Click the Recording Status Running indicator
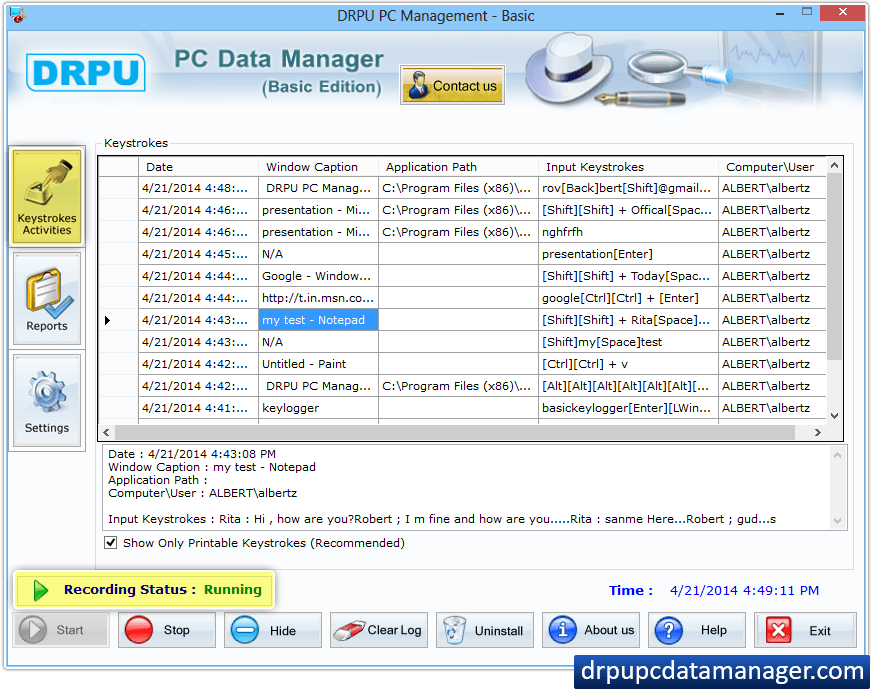This screenshot has height=690, width=871. pyautogui.click(x=144, y=589)
